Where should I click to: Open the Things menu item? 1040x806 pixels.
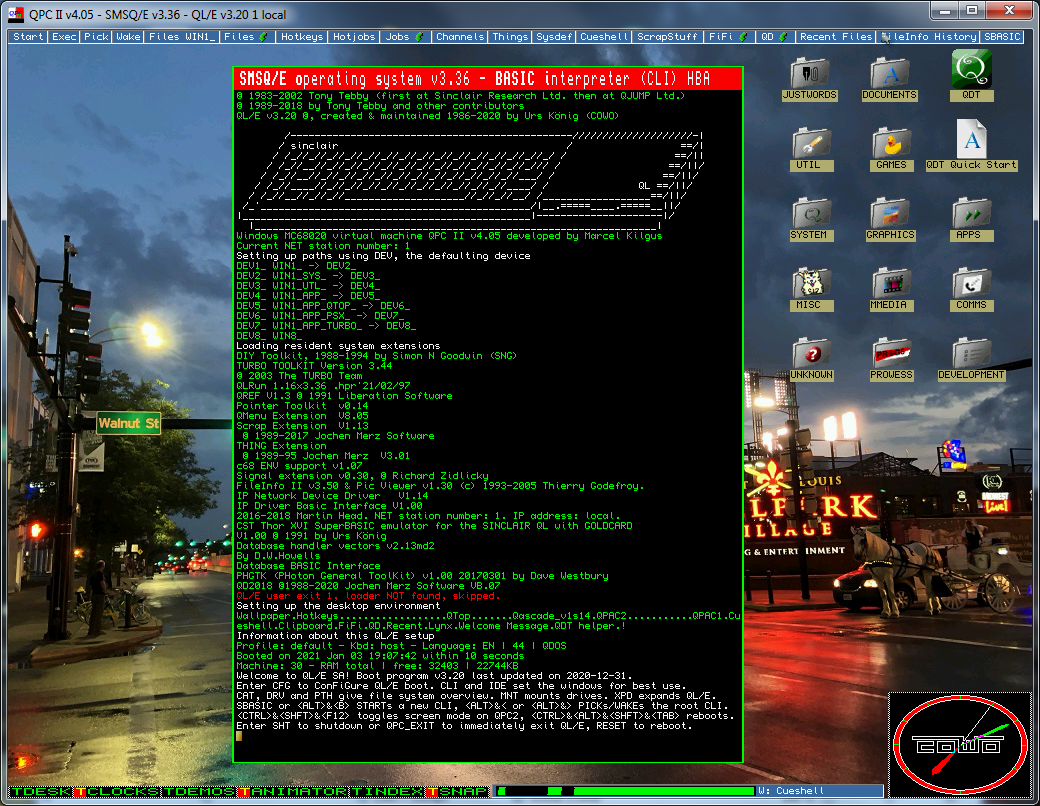(510, 37)
